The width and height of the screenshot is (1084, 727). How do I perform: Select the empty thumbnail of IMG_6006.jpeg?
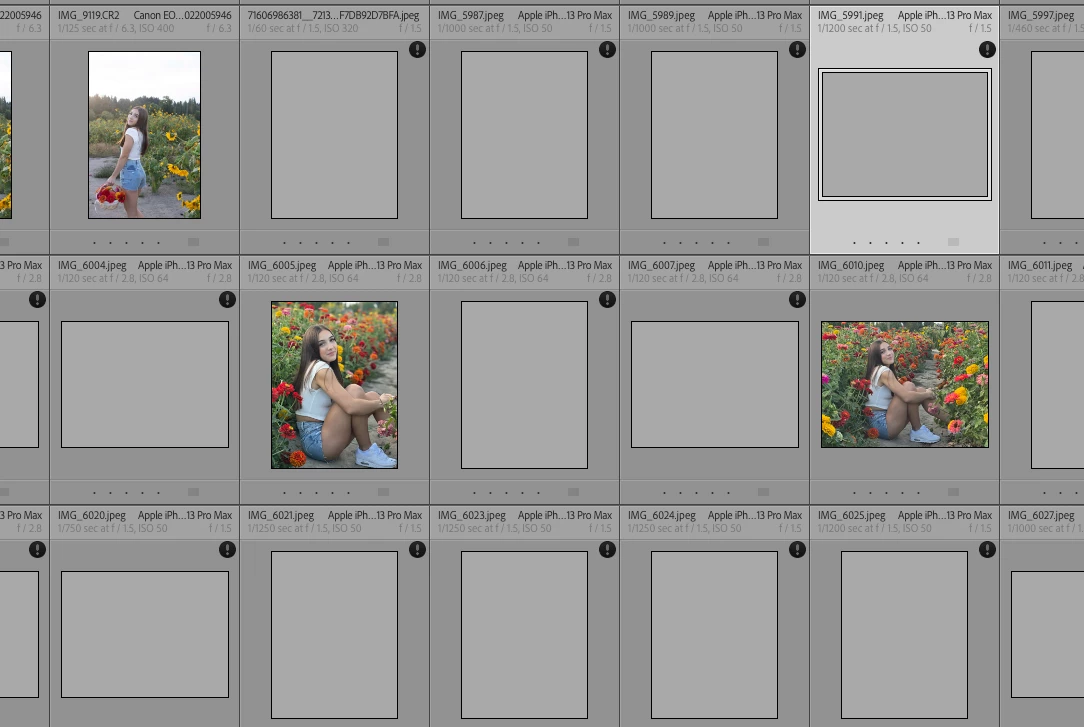tap(525, 385)
